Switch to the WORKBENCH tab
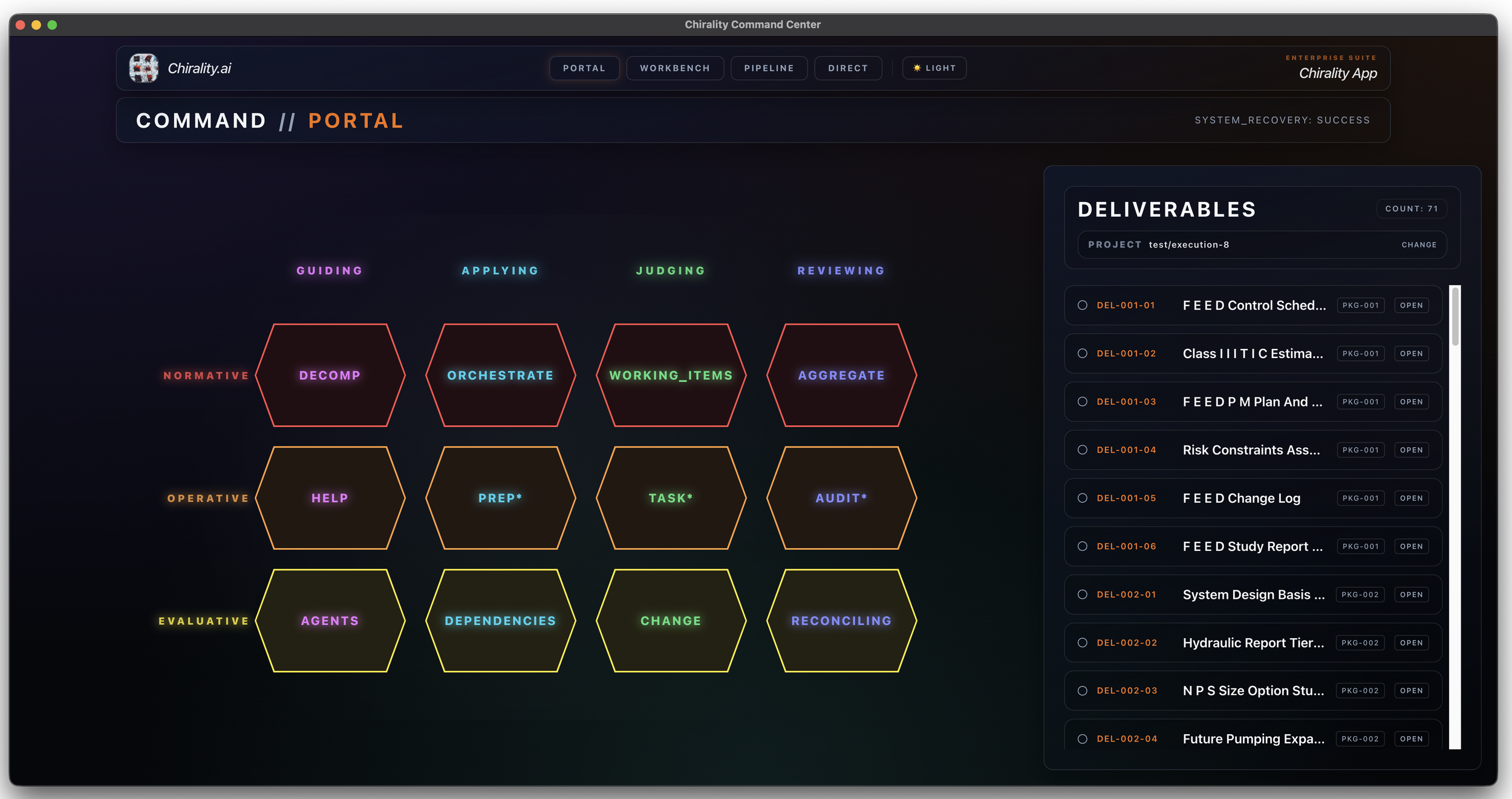The width and height of the screenshot is (1512, 799). pos(674,68)
